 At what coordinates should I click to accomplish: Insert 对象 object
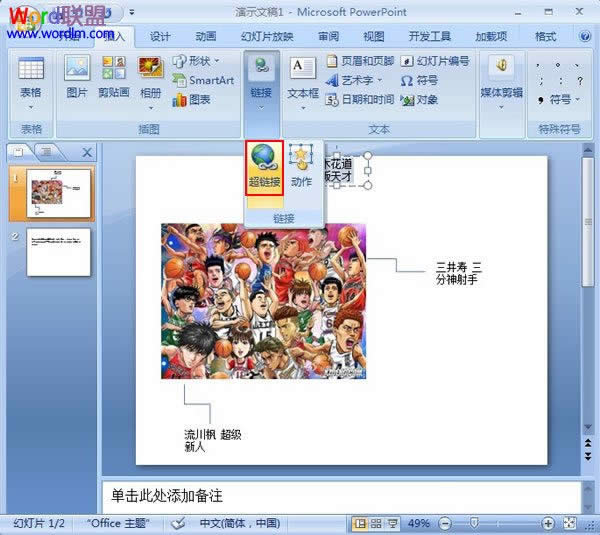point(419,100)
